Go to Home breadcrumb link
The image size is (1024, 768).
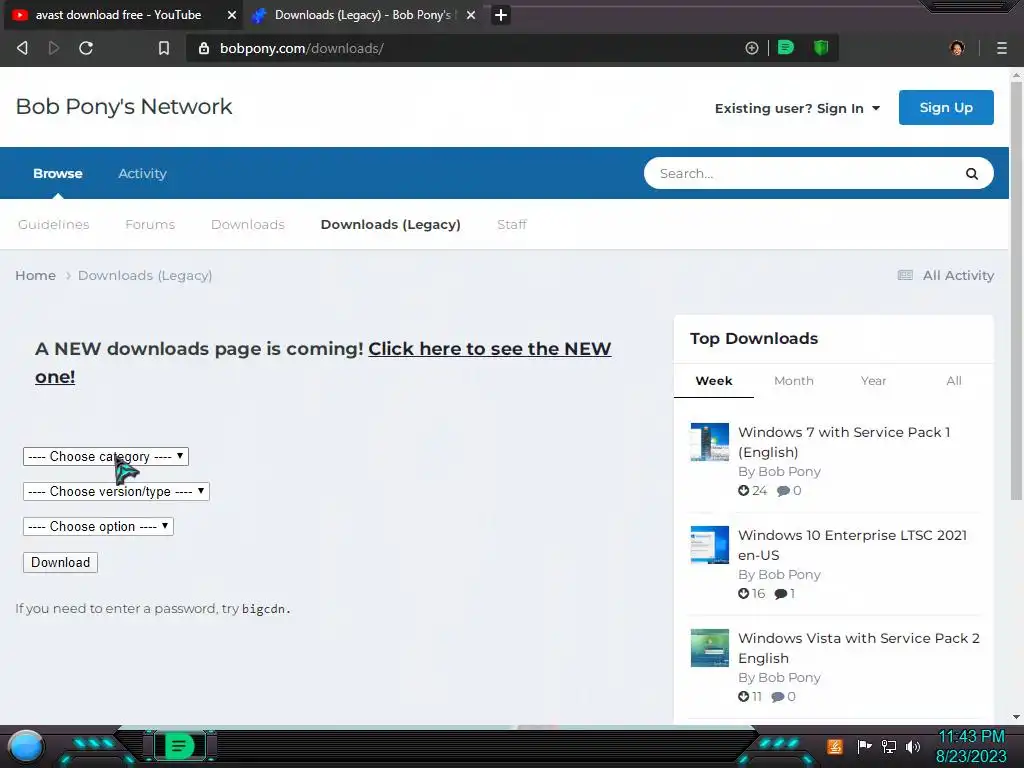[x=35, y=276]
